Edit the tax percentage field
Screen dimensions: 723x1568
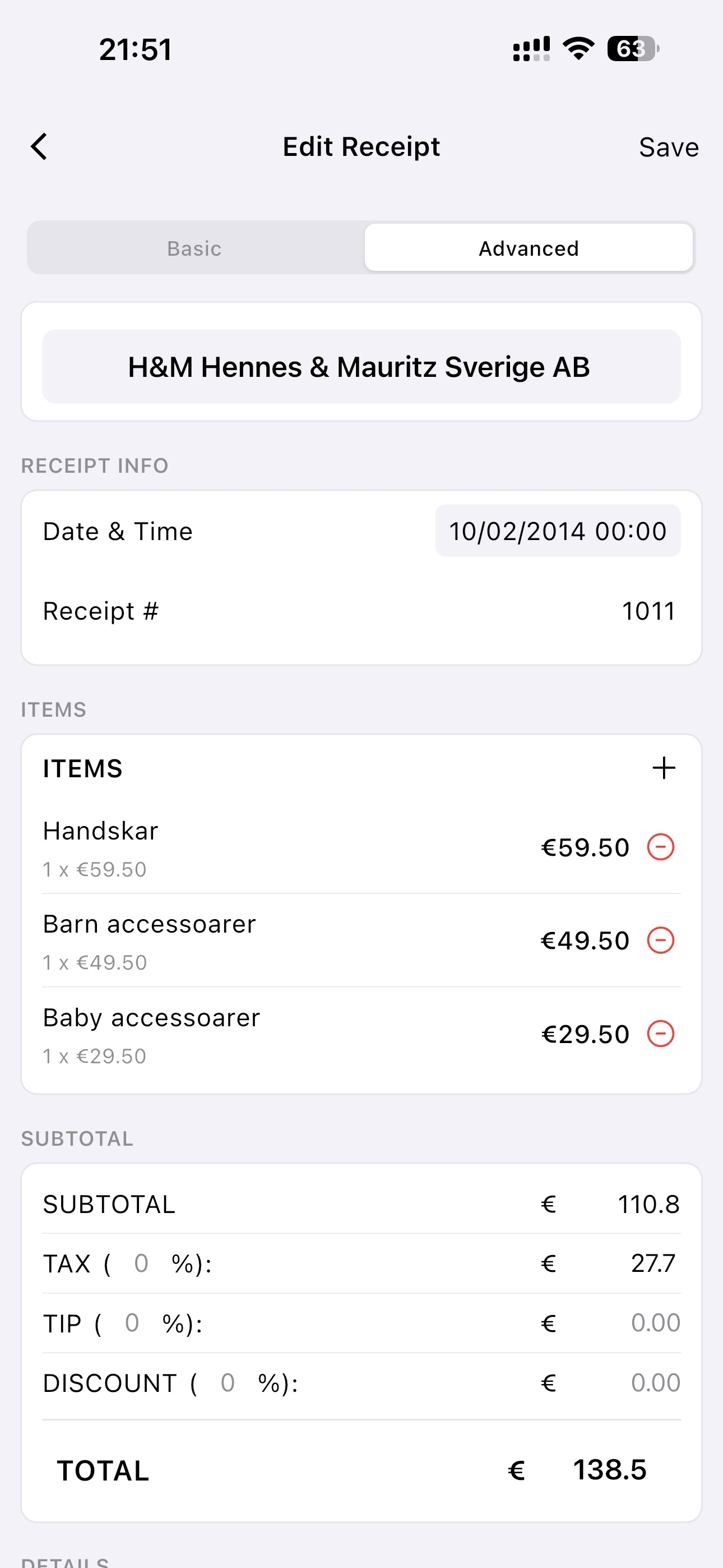(141, 1263)
